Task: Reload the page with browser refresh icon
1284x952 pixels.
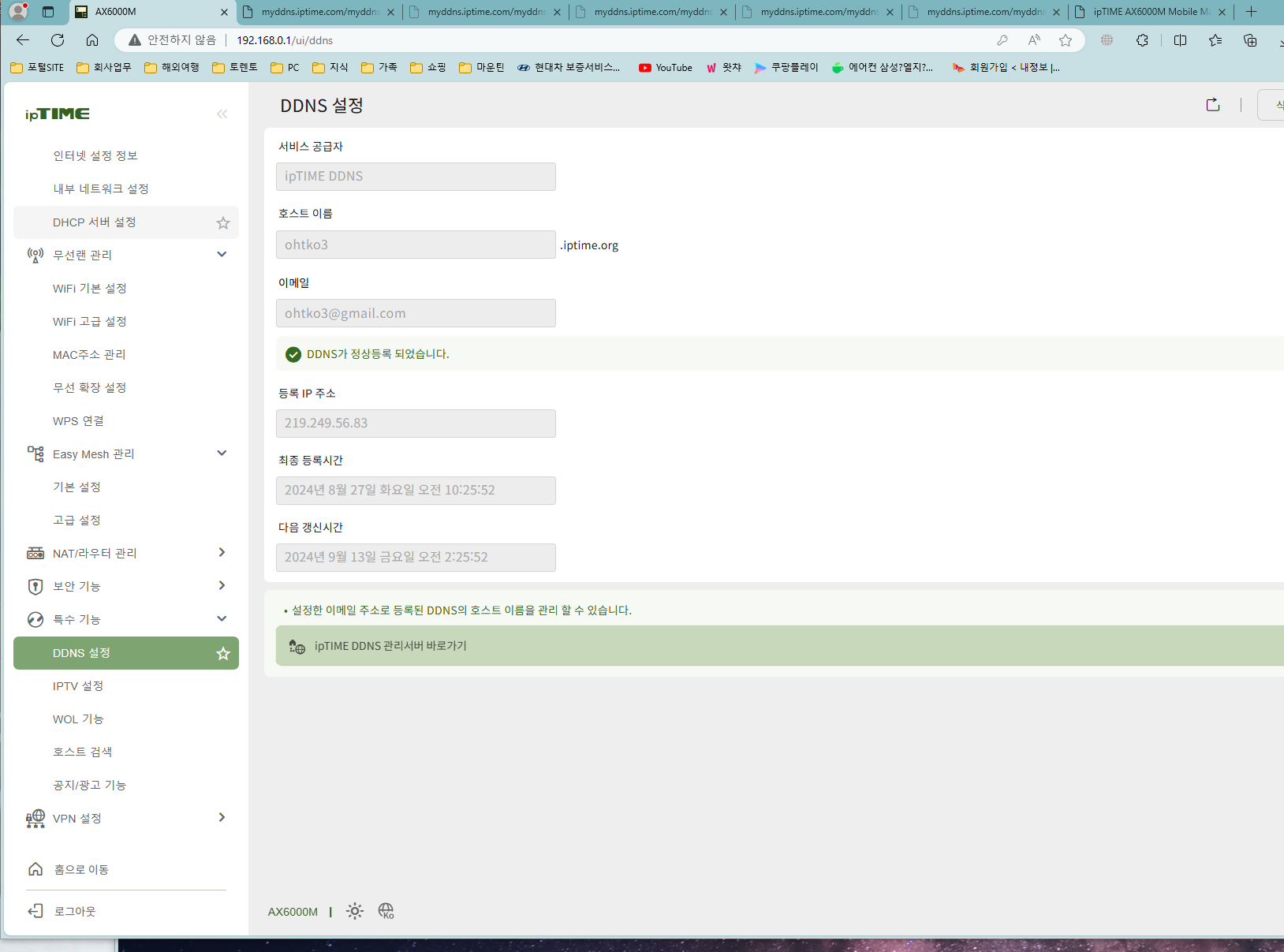Action: pyautogui.click(x=58, y=40)
